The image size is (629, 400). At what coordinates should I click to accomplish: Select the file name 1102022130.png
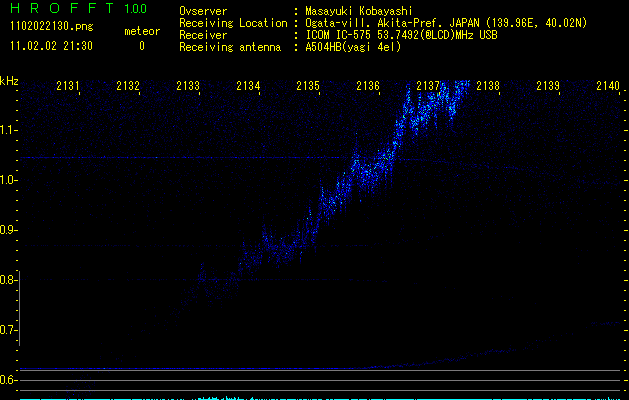[52, 27]
